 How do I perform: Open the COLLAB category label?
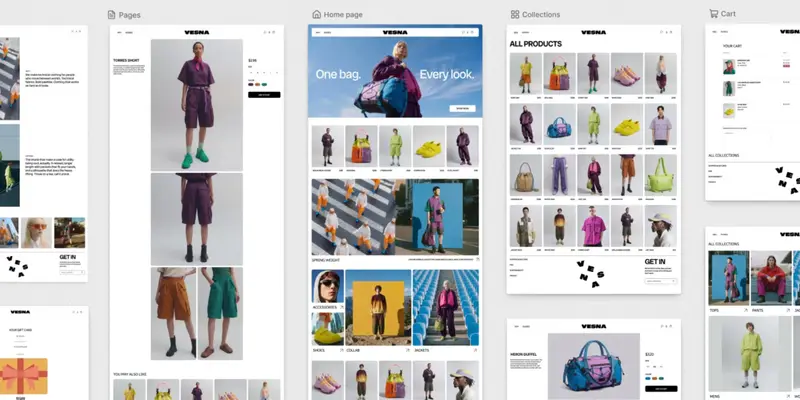click(353, 351)
